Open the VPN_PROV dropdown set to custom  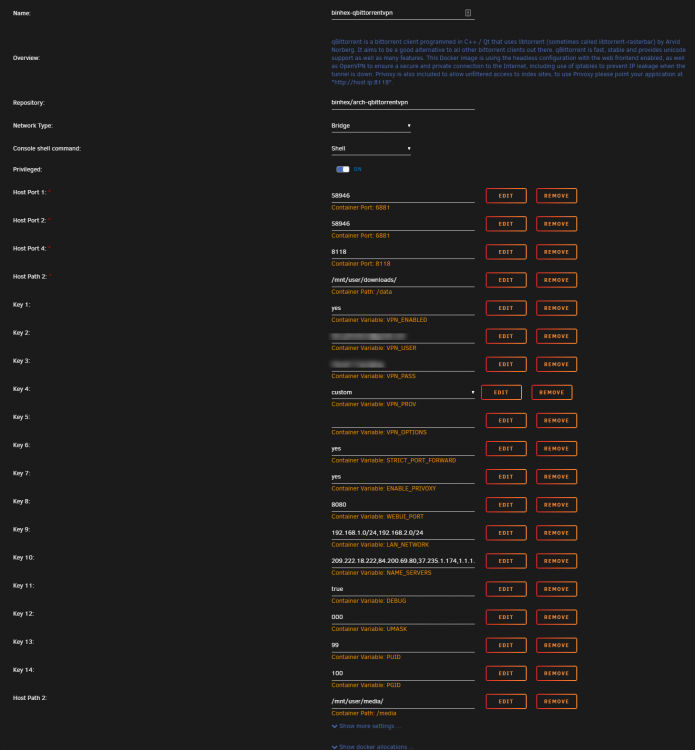click(x=403, y=392)
